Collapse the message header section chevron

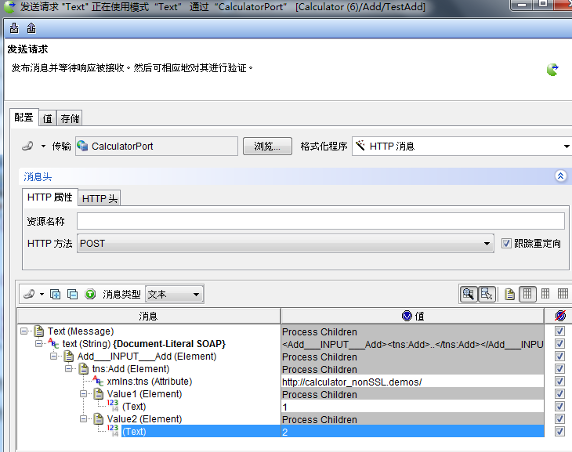(x=560, y=176)
